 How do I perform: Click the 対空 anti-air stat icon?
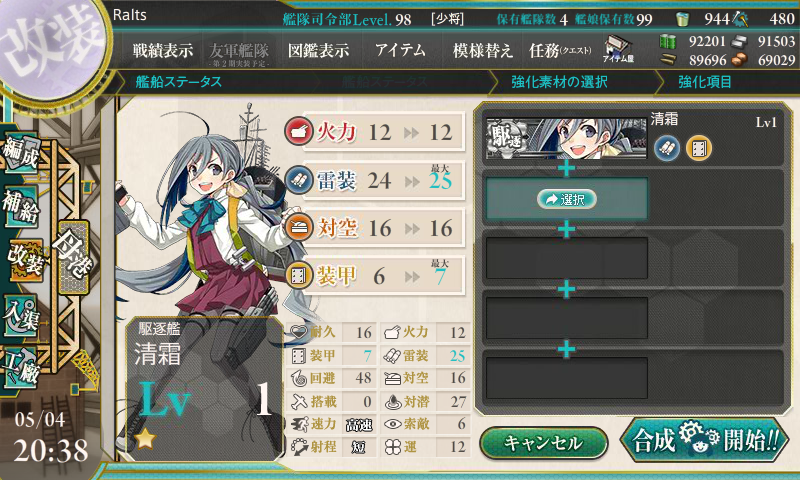click(x=298, y=228)
